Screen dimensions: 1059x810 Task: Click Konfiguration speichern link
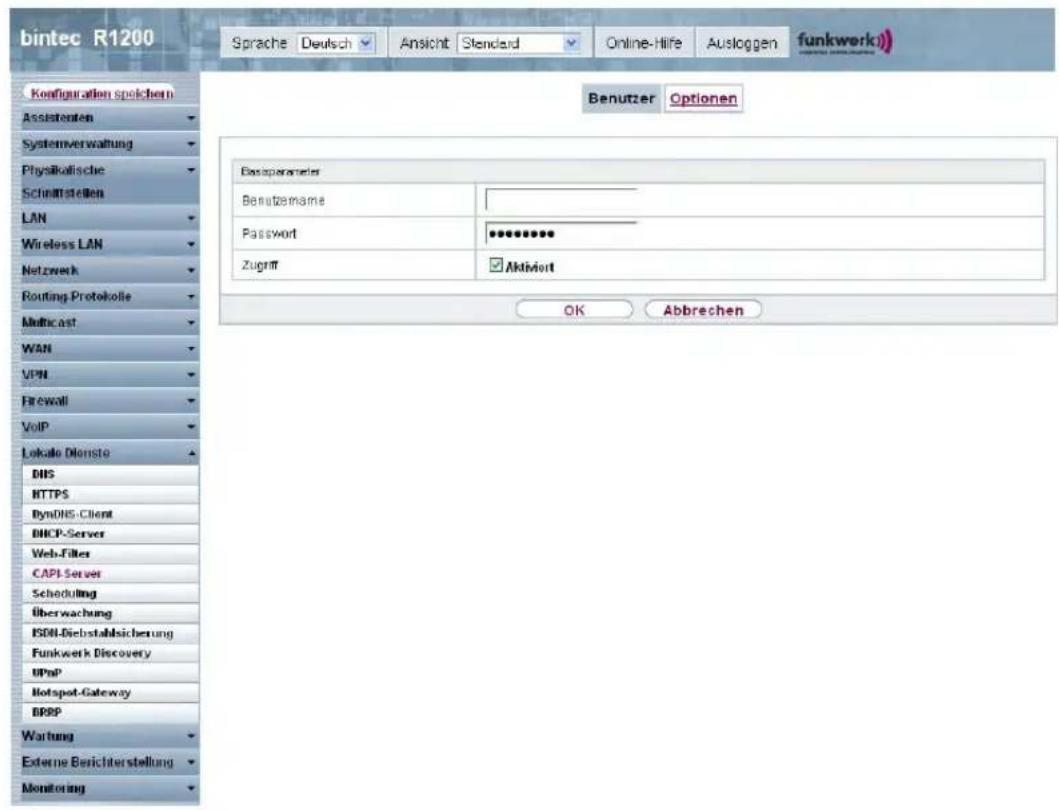pos(101,94)
